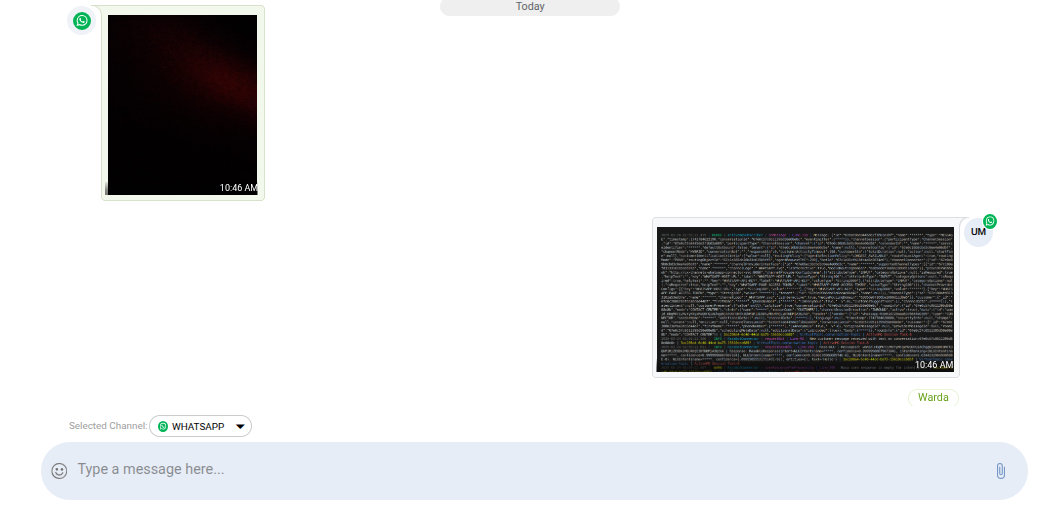The height and width of the screenshot is (512, 1052).
Task: Click the 'Selected Channel:' label
Action: coord(108,427)
